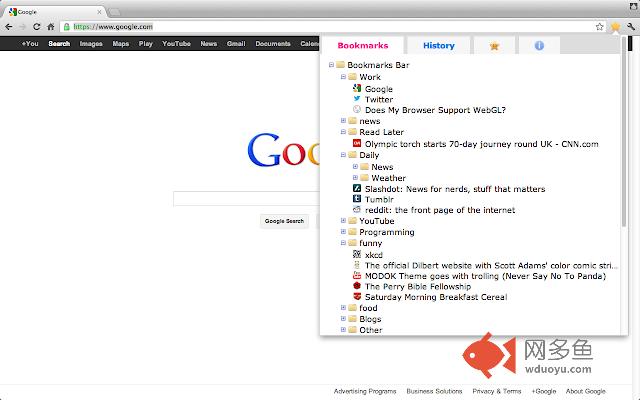
Task: Expand the Blogs folder
Action: tap(343, 318)
